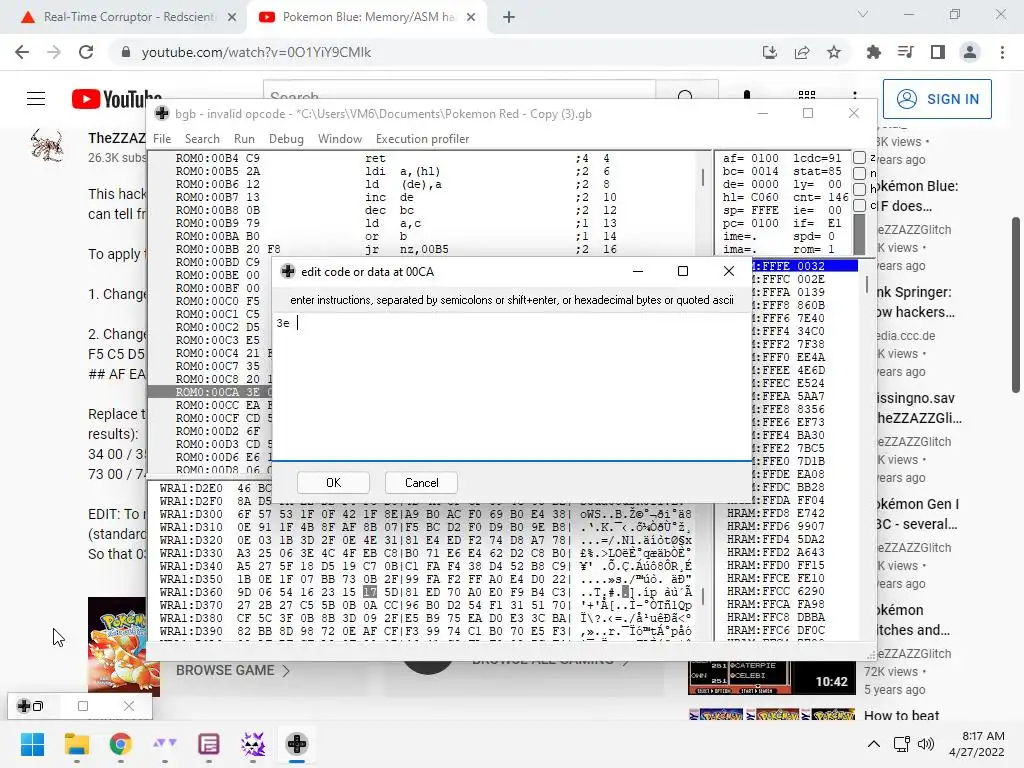This screenshot has width=1024, height=768.
Task: Open the channel avatar beside TheZZAZZGlitch
Action: (x=47, y=144)
